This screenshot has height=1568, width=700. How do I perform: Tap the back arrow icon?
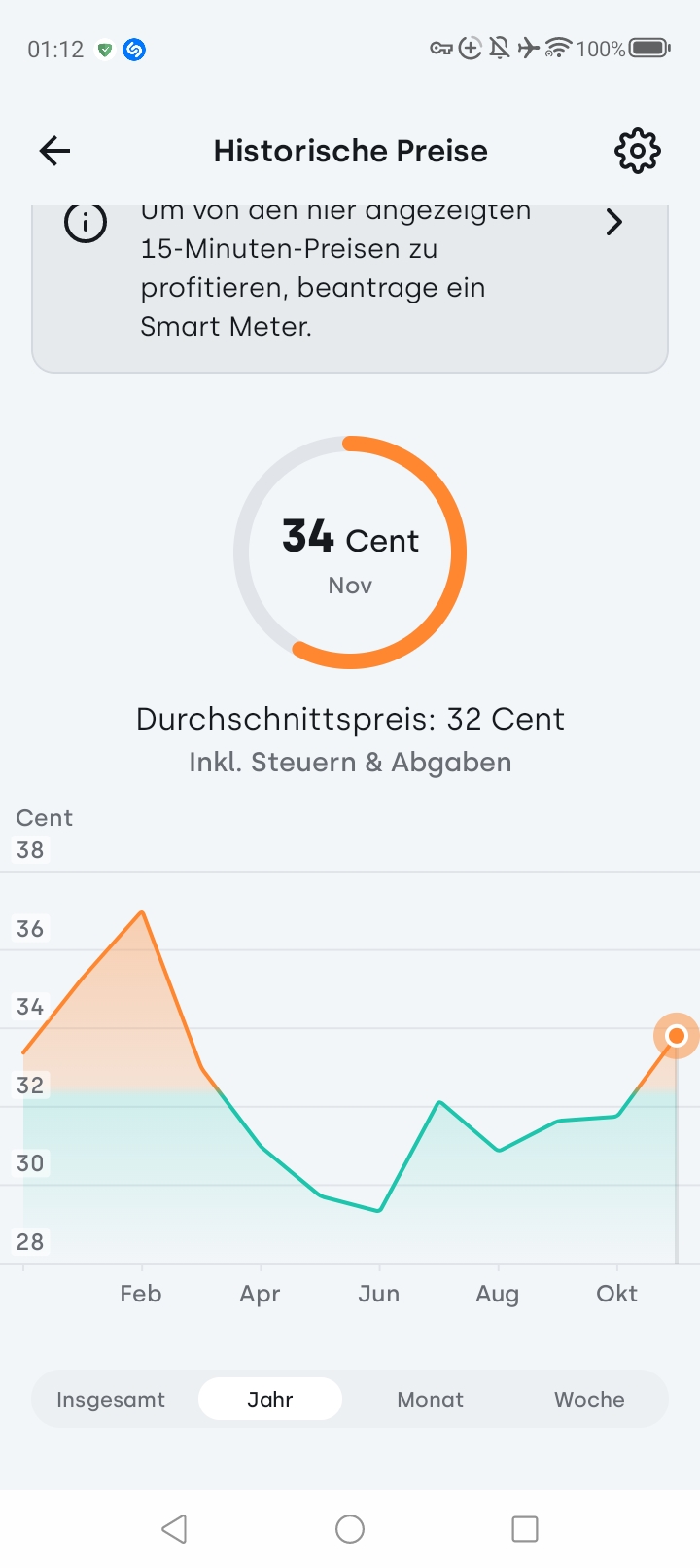(55, 151)
